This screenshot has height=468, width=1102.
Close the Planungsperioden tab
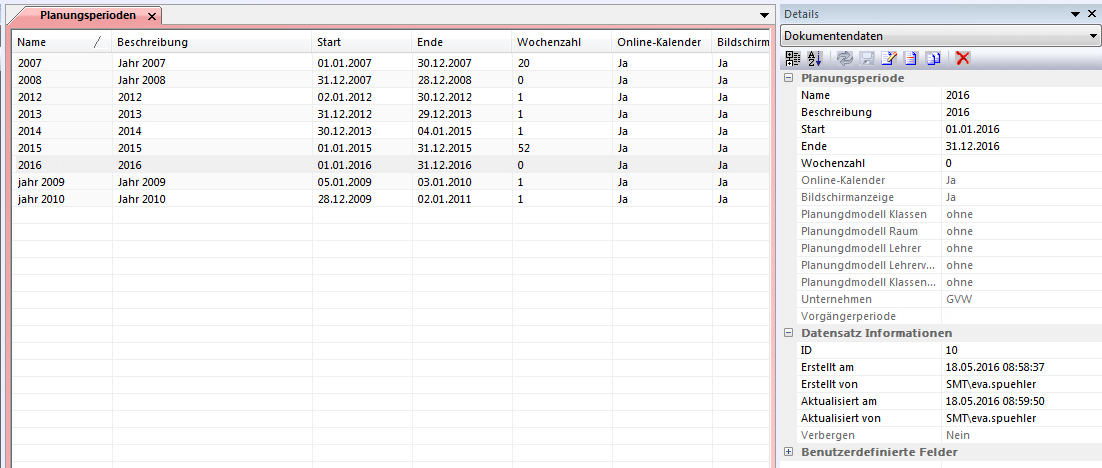tap(152, 17)
